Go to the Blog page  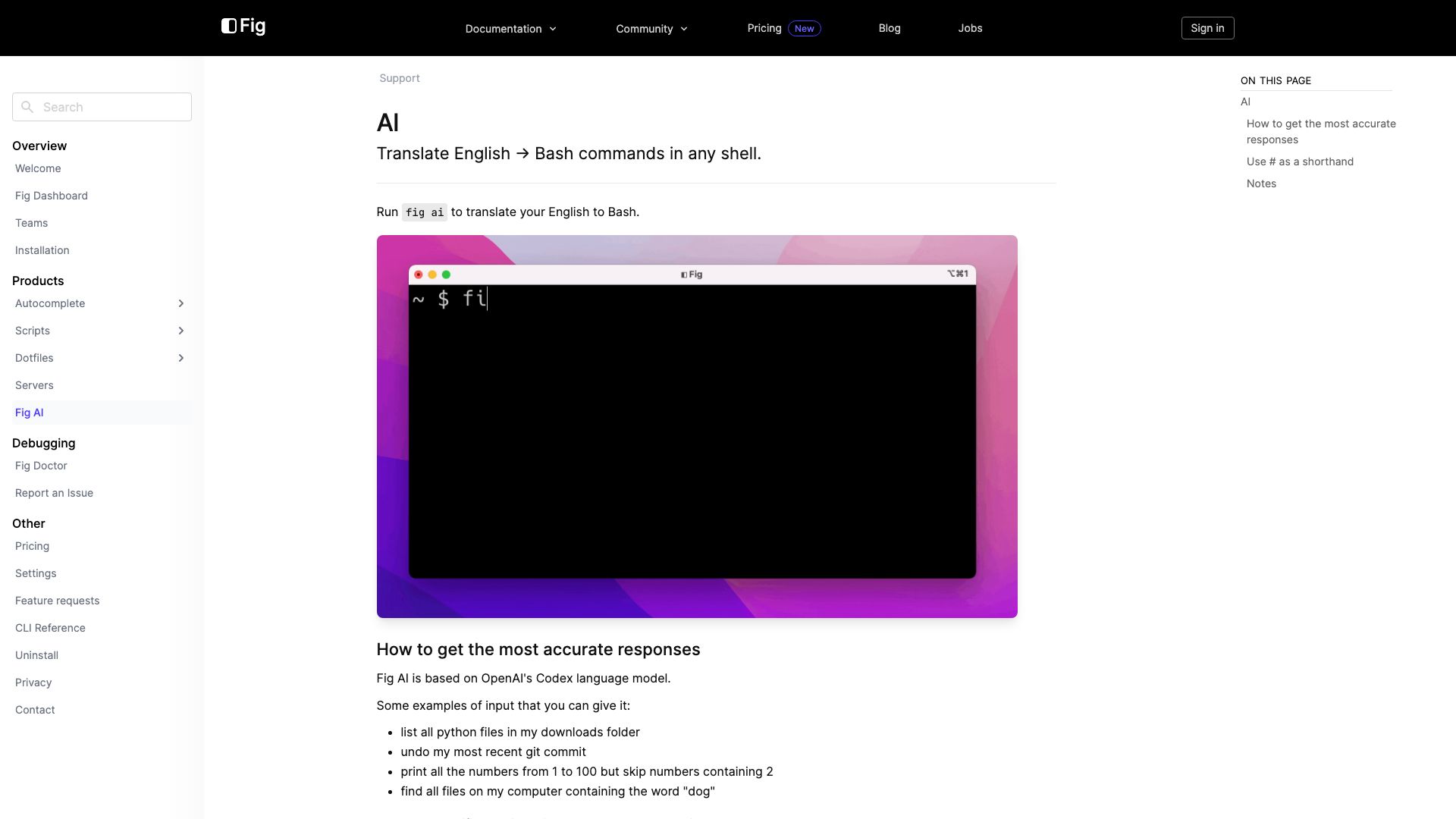click(x=890, y=28)
